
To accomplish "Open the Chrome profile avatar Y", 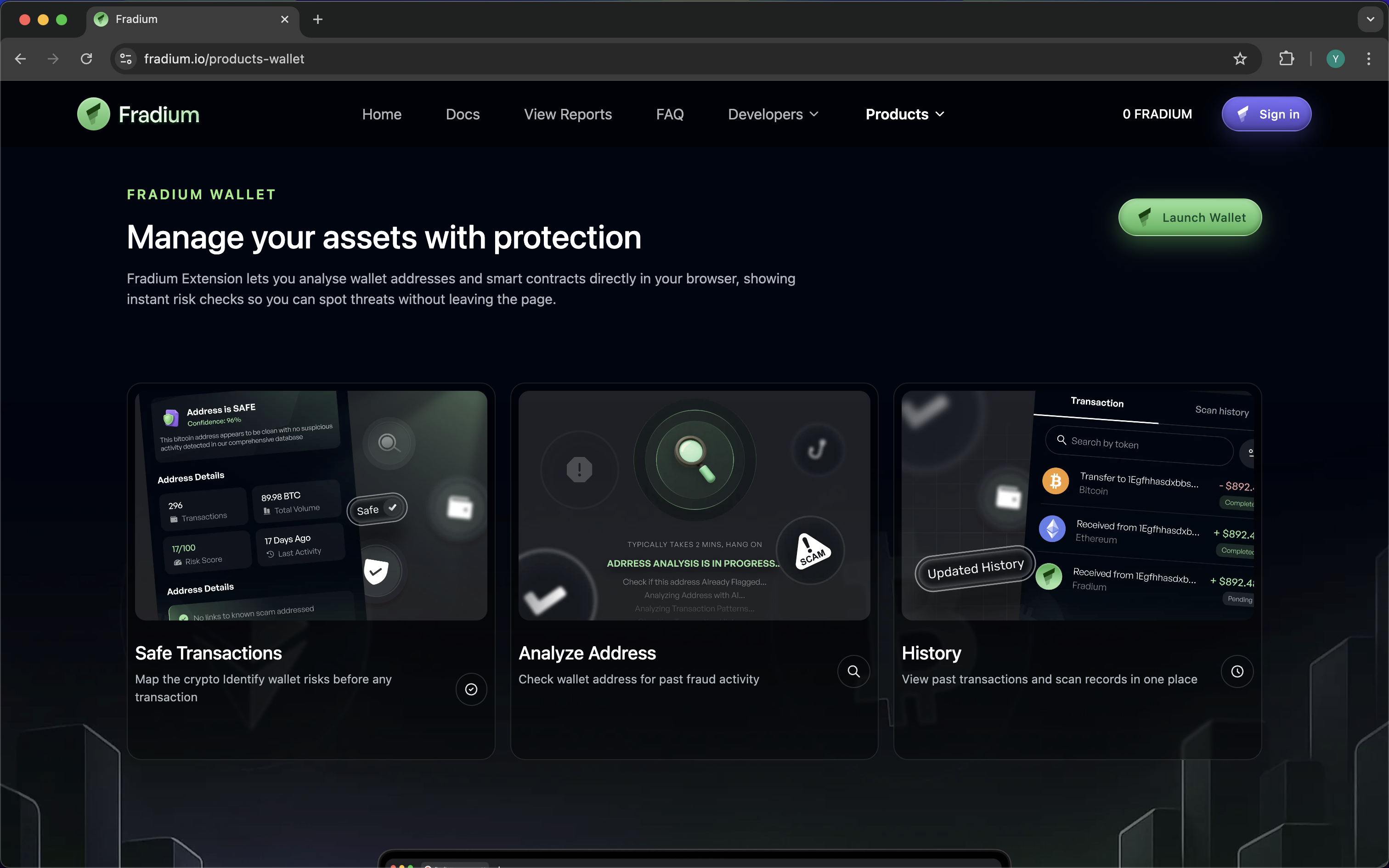I will pos(1335,59).
